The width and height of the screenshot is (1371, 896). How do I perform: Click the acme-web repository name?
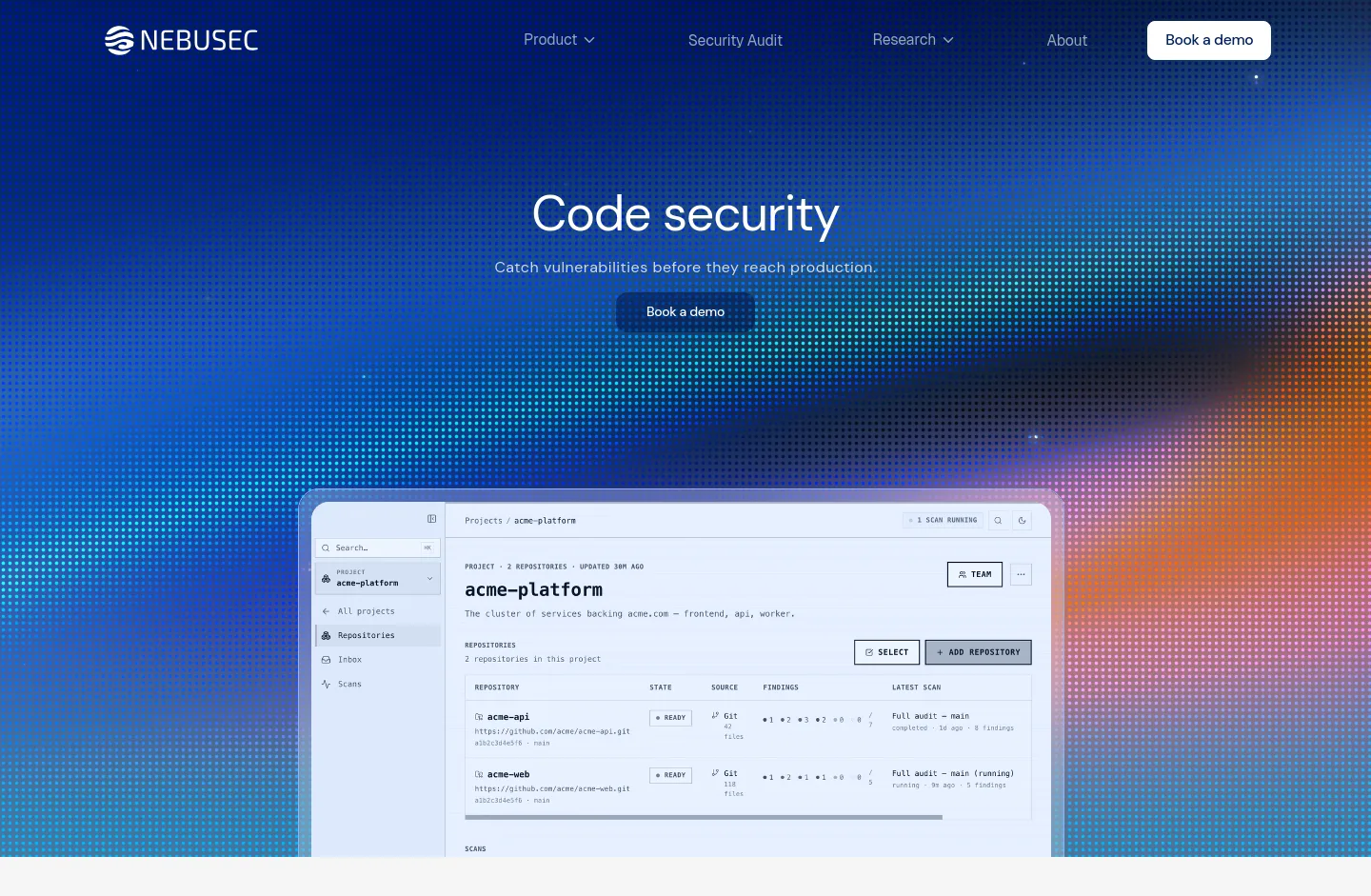coord(508,774)
